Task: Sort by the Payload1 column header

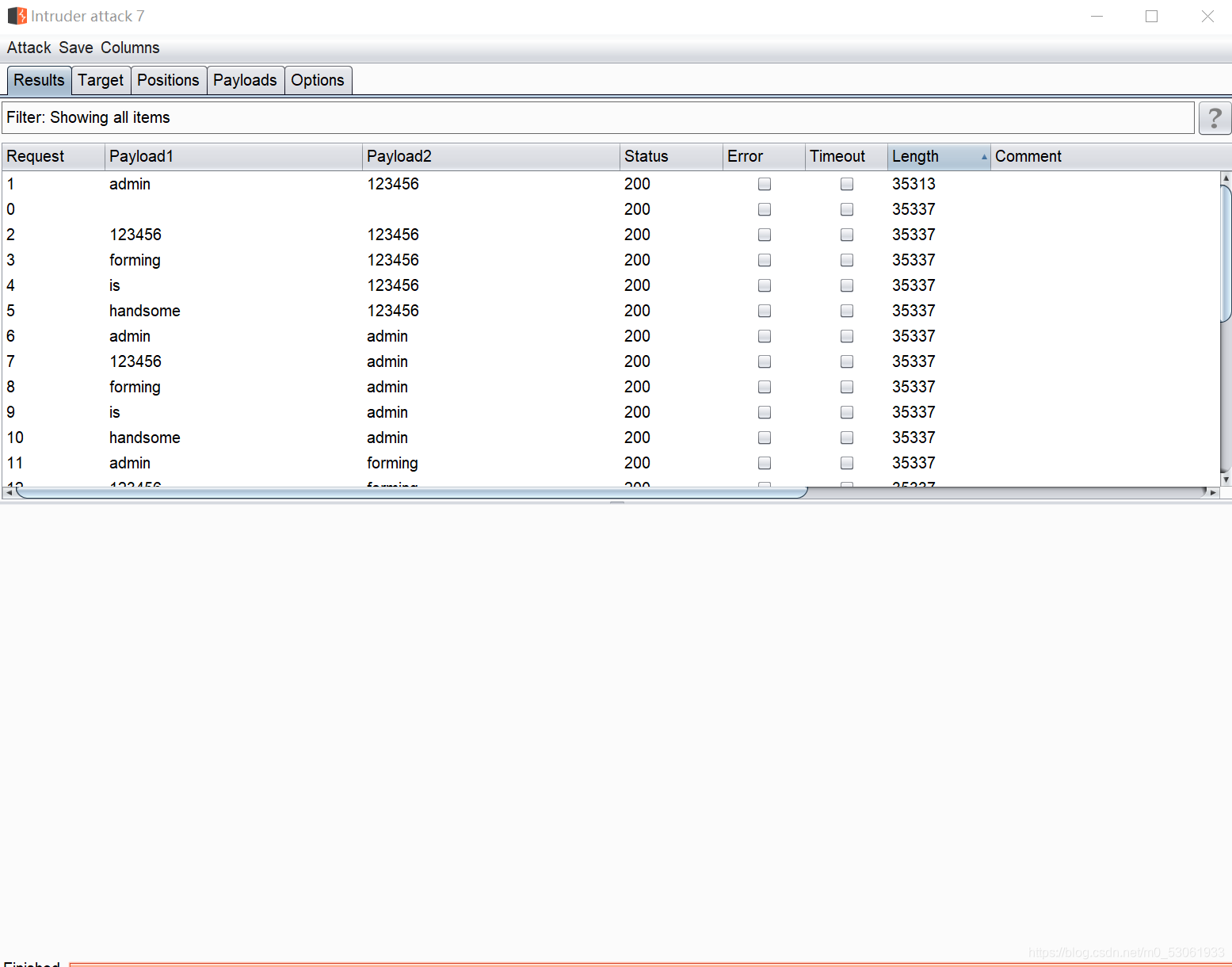Action: pos(234,156)
